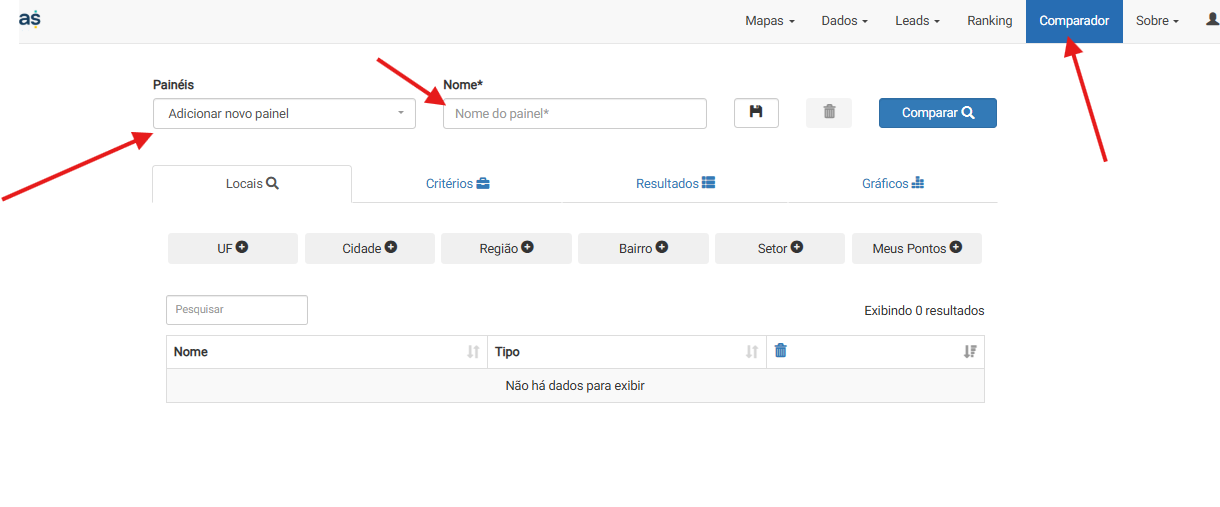Open the Mapas dropdown menu
This screenshot has height=507, width=1220.
point(770,21)
